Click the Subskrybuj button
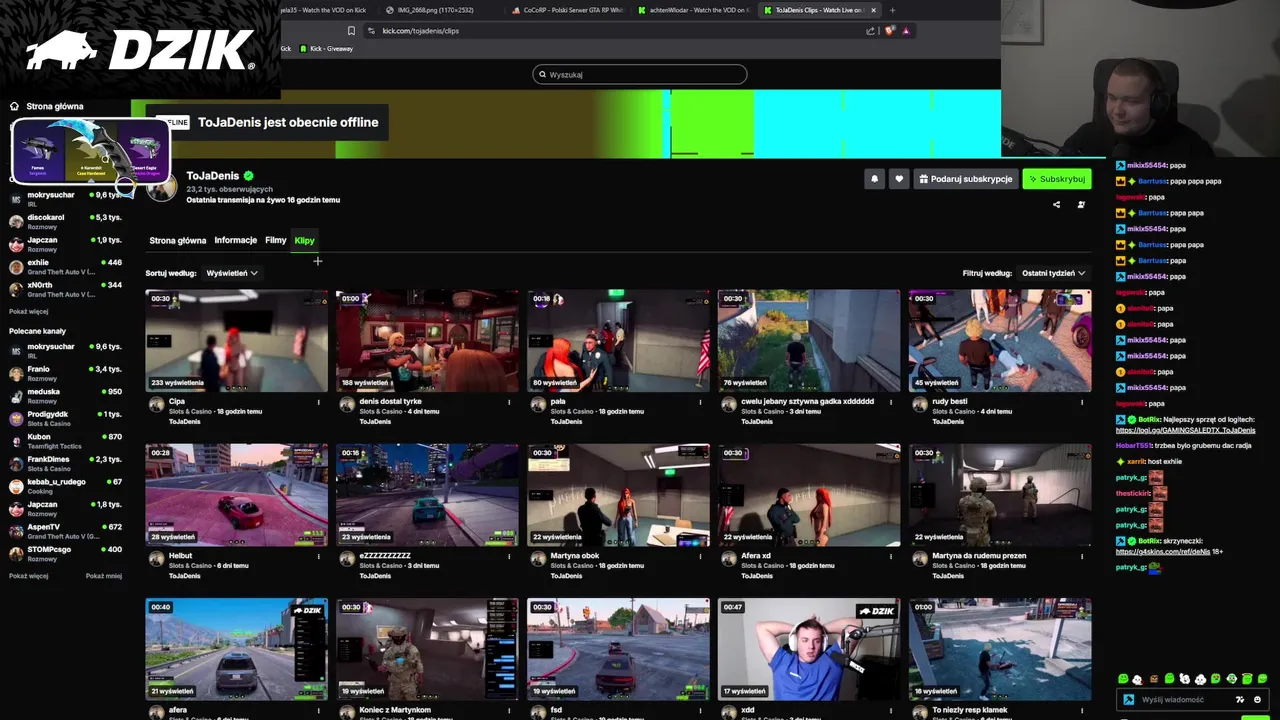This screenshot has width=1280, height=720. click(1056, 179)
